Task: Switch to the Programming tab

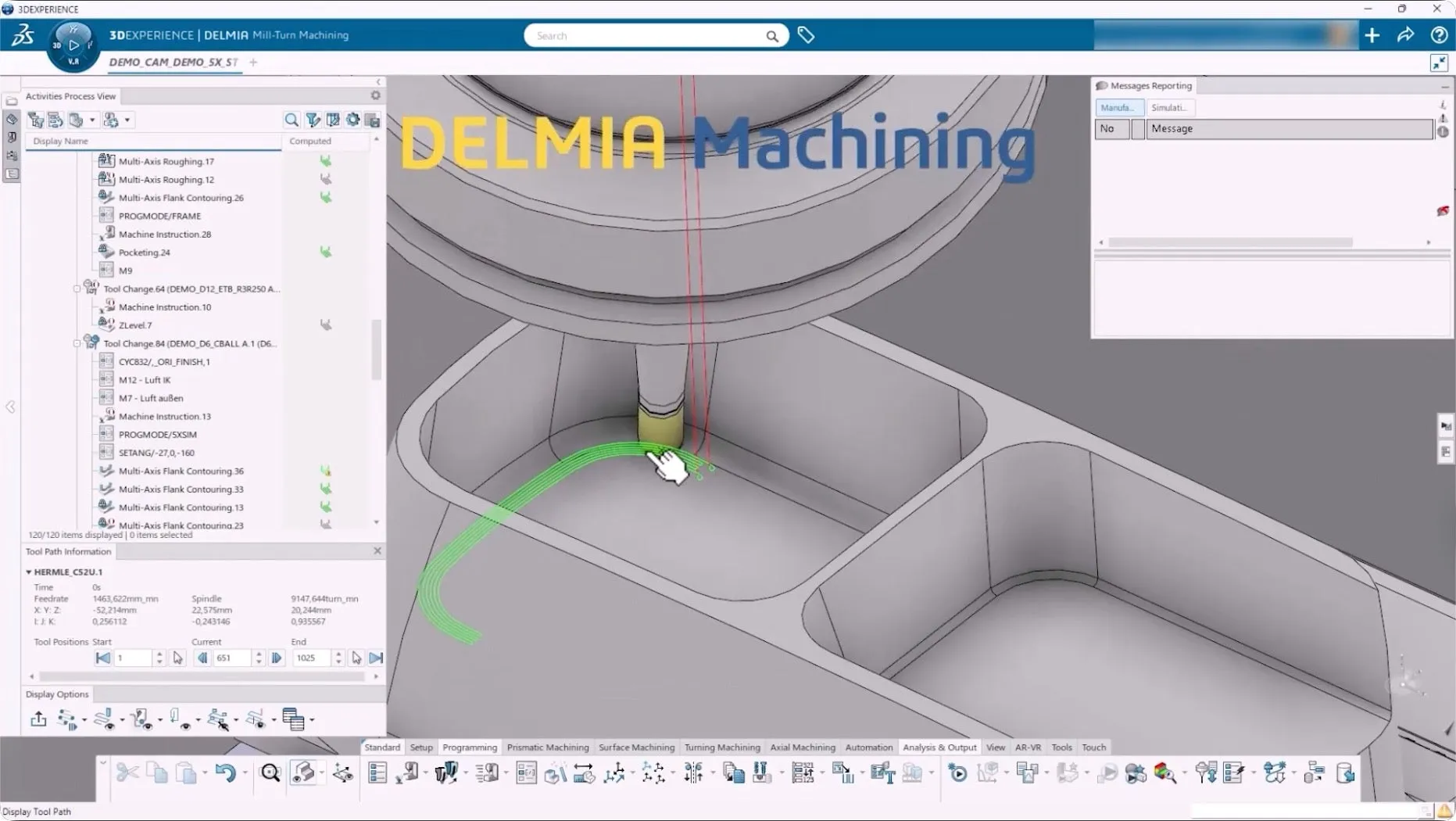Action: [x=470, y=748]
